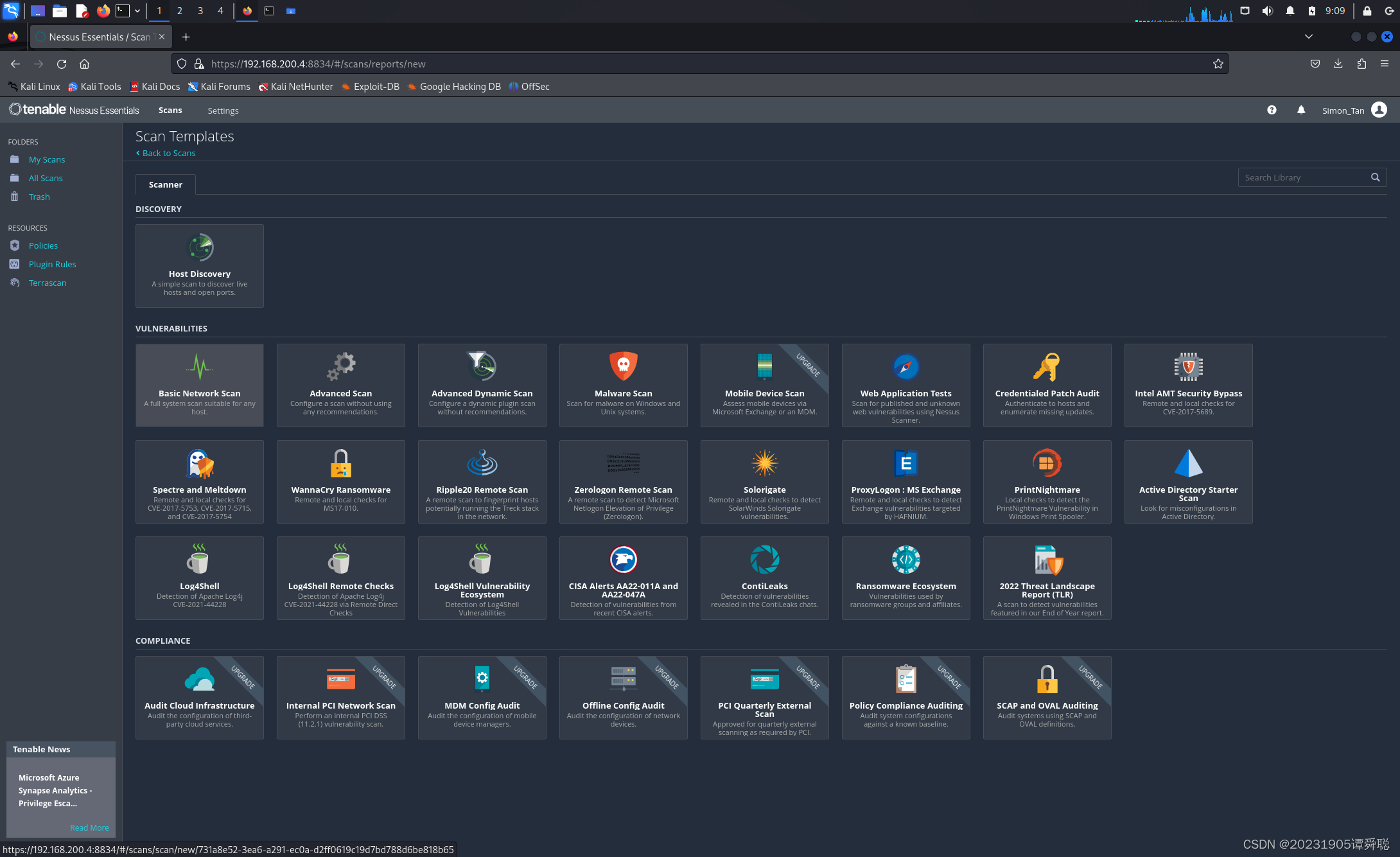Select the Ransomware Ecosystem template
This screenshot has height=857, width=1400.
[x=906, y=578]
